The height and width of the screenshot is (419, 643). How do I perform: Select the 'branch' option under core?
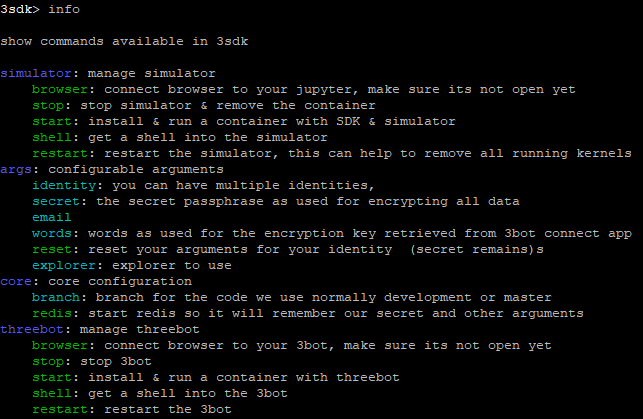coord(56,297)
